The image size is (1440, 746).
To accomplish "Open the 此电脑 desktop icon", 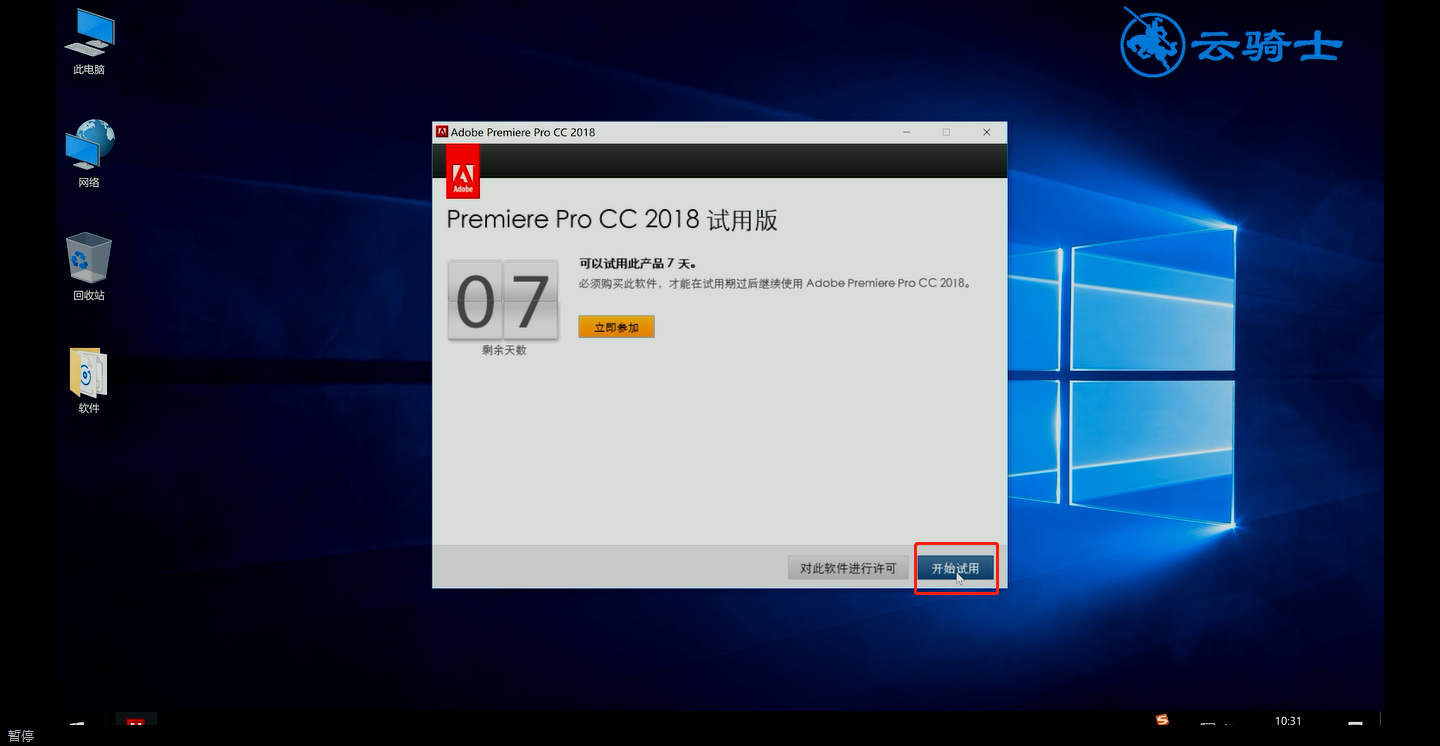I will click(x=88, y=41).
